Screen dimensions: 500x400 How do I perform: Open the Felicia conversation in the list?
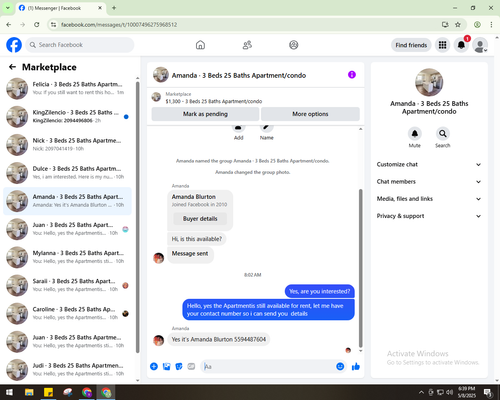coord(67,89)
